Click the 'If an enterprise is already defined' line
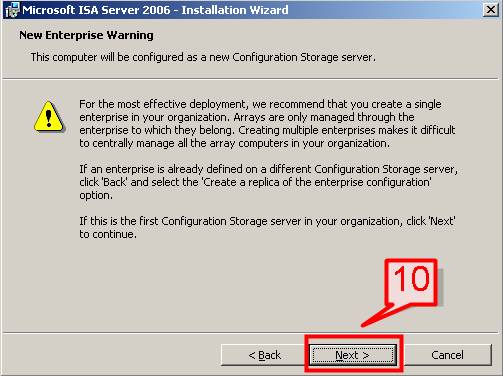The width and height of the screenshot is (503, 376). [x=268, y=169]
